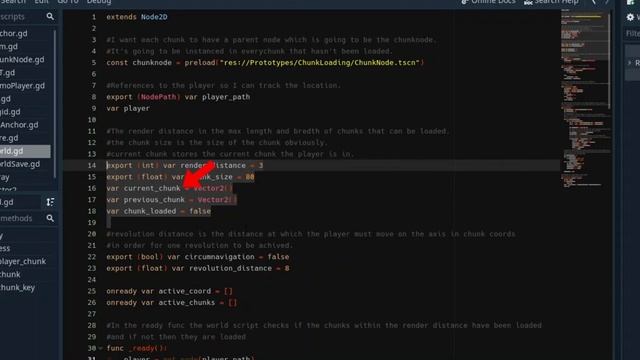Click the var chunk_loaded false line
Image resolution: width=640 pixels, height=360 pixels.
pos(158,211)
